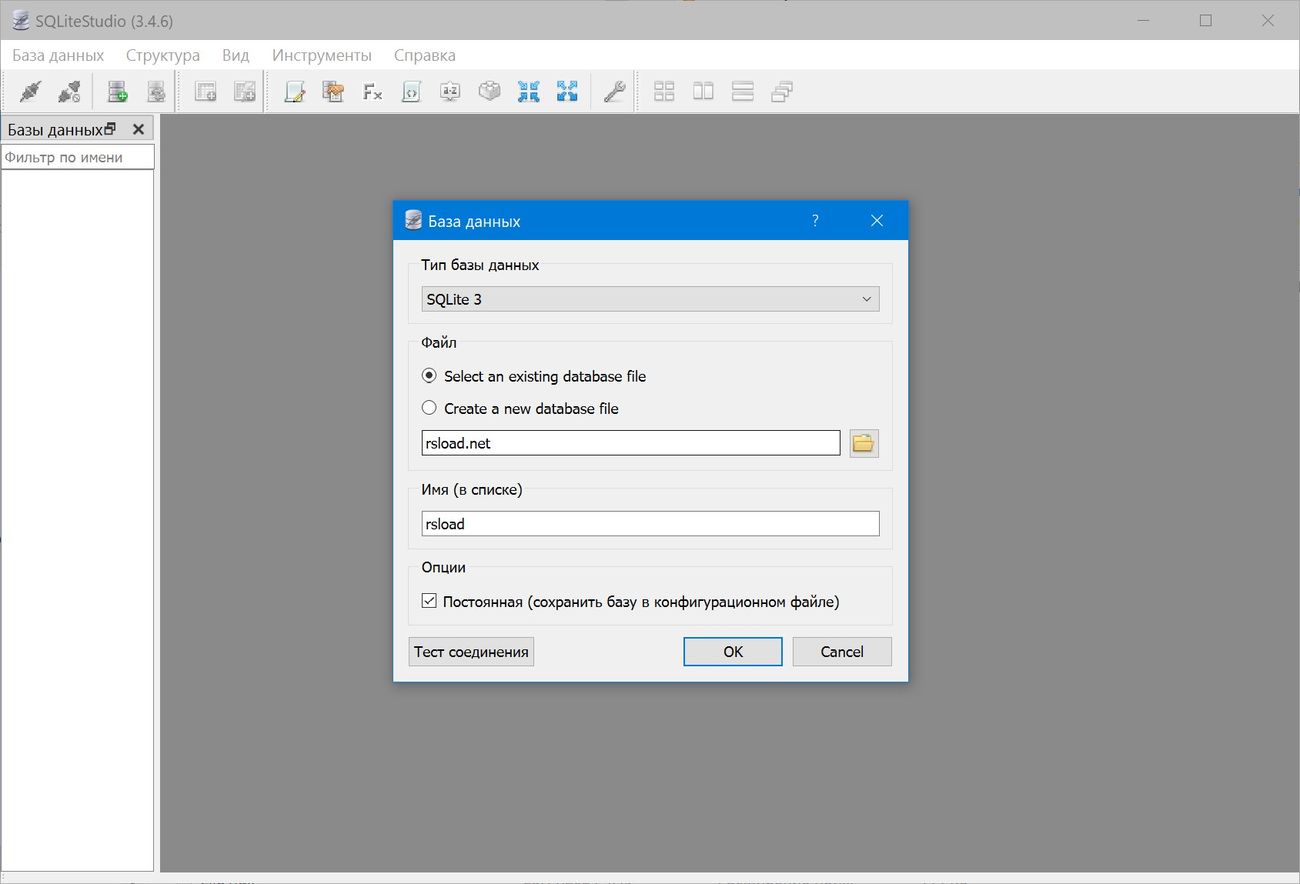Open the Инструменты menu

[x=321, y=55]
